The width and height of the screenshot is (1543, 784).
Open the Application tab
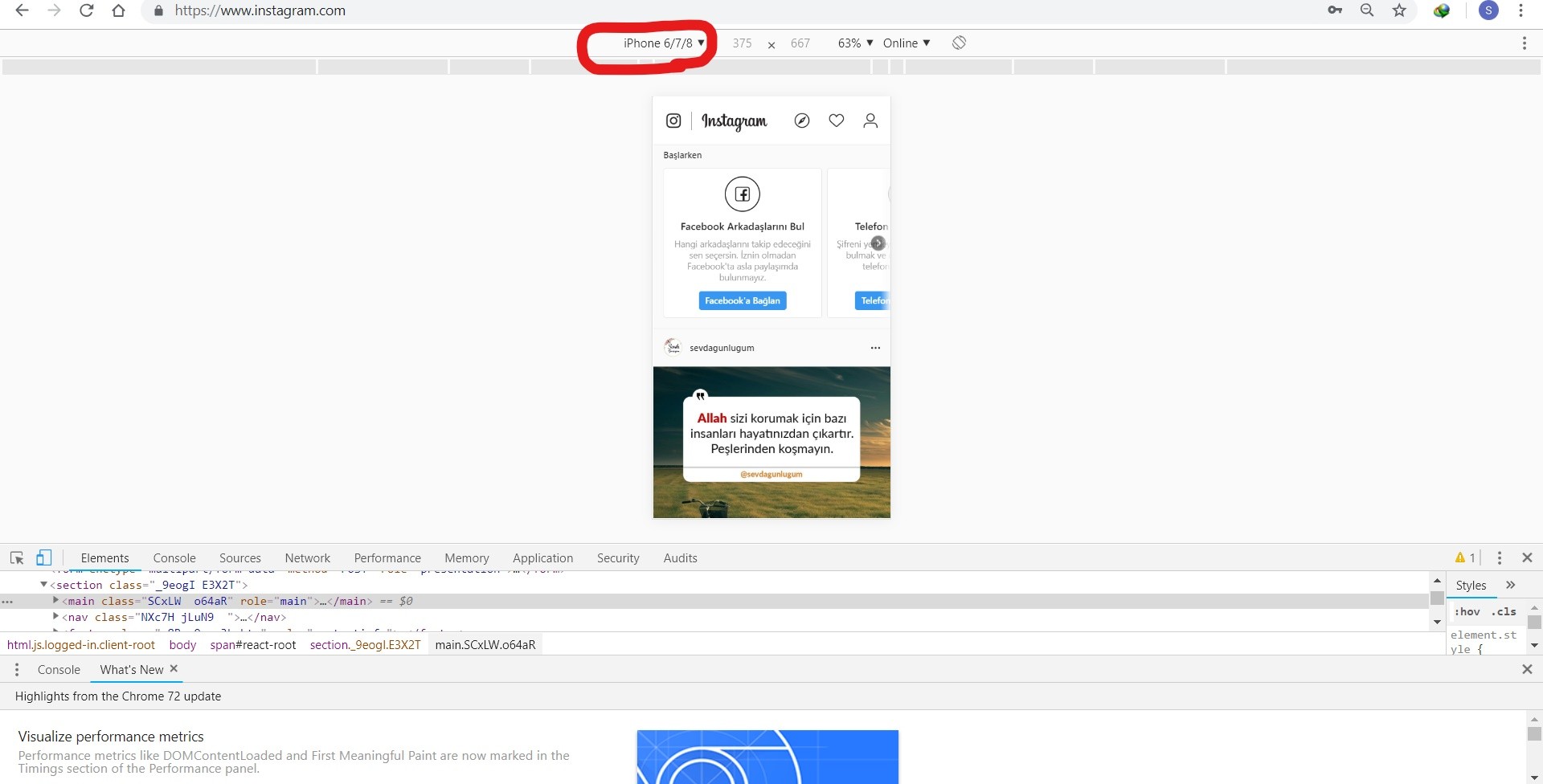[543, 558]
